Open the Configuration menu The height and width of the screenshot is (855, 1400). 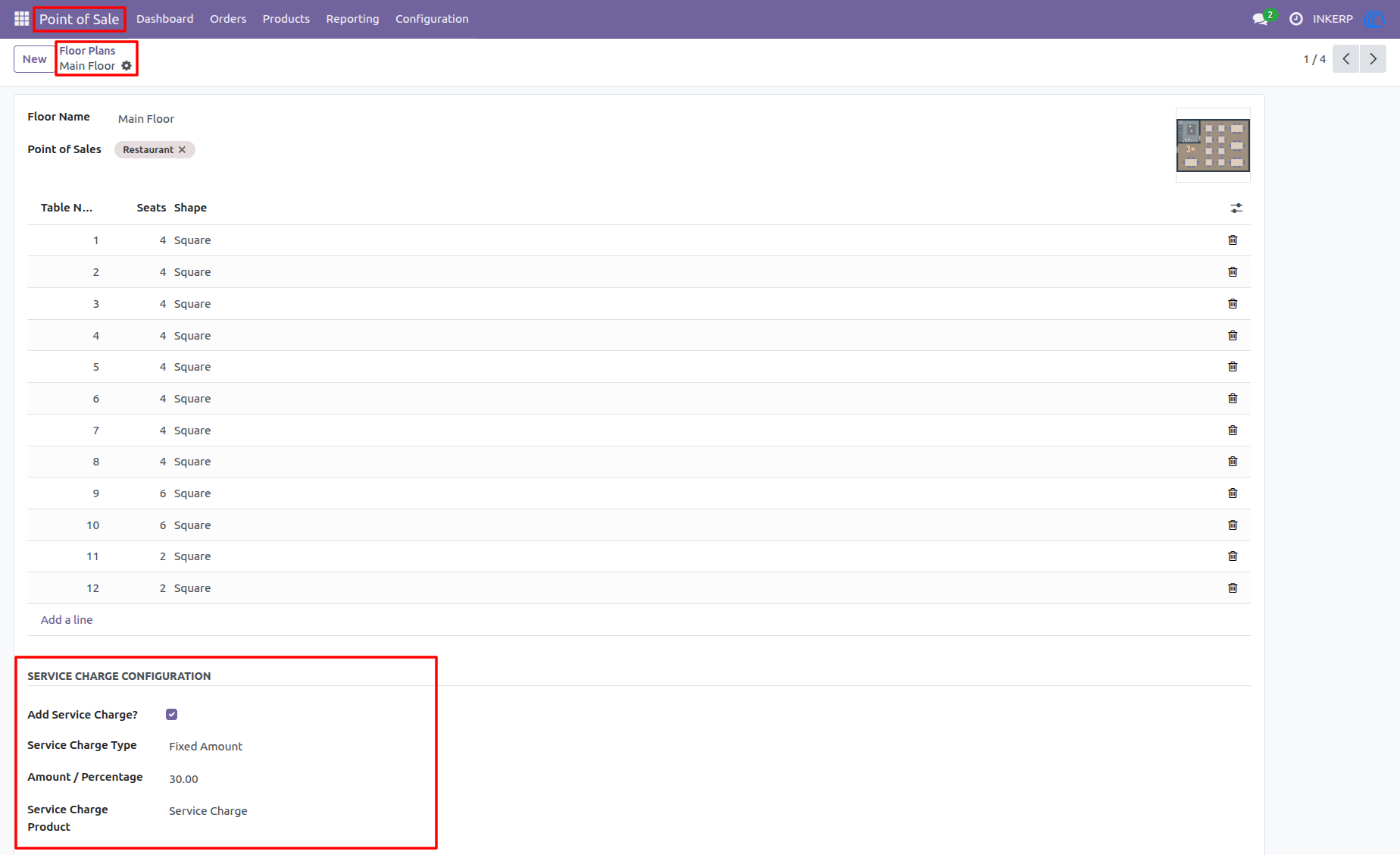coord(432,19)
